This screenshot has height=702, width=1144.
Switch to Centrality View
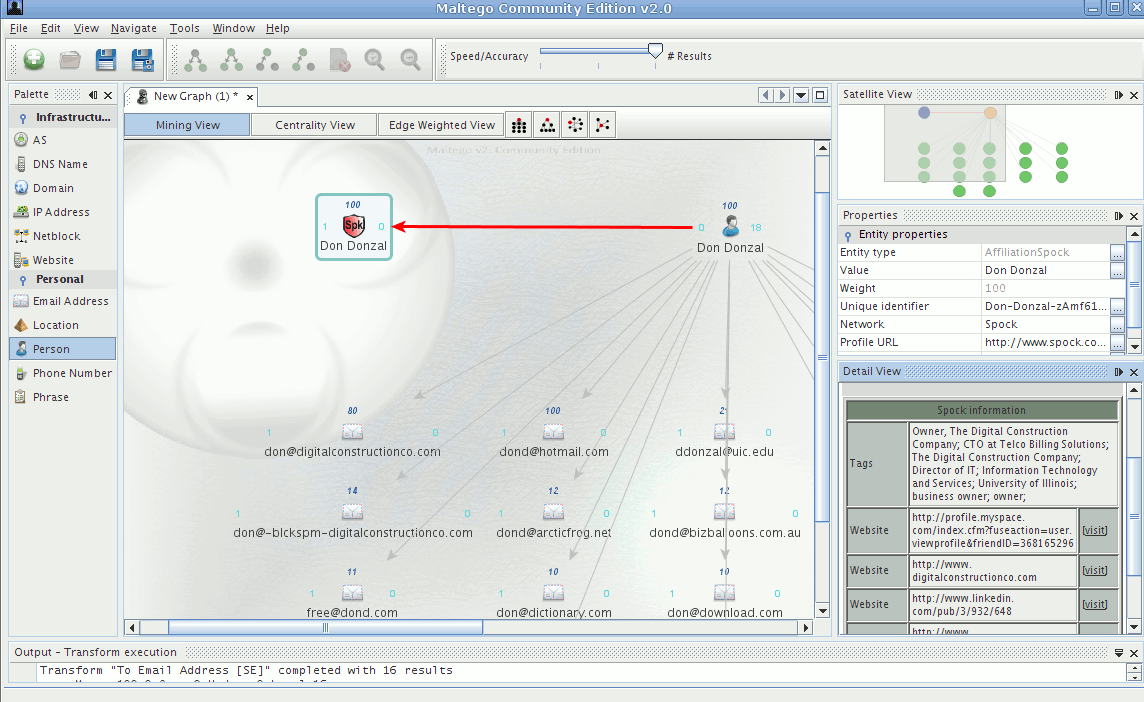point(315,125)
